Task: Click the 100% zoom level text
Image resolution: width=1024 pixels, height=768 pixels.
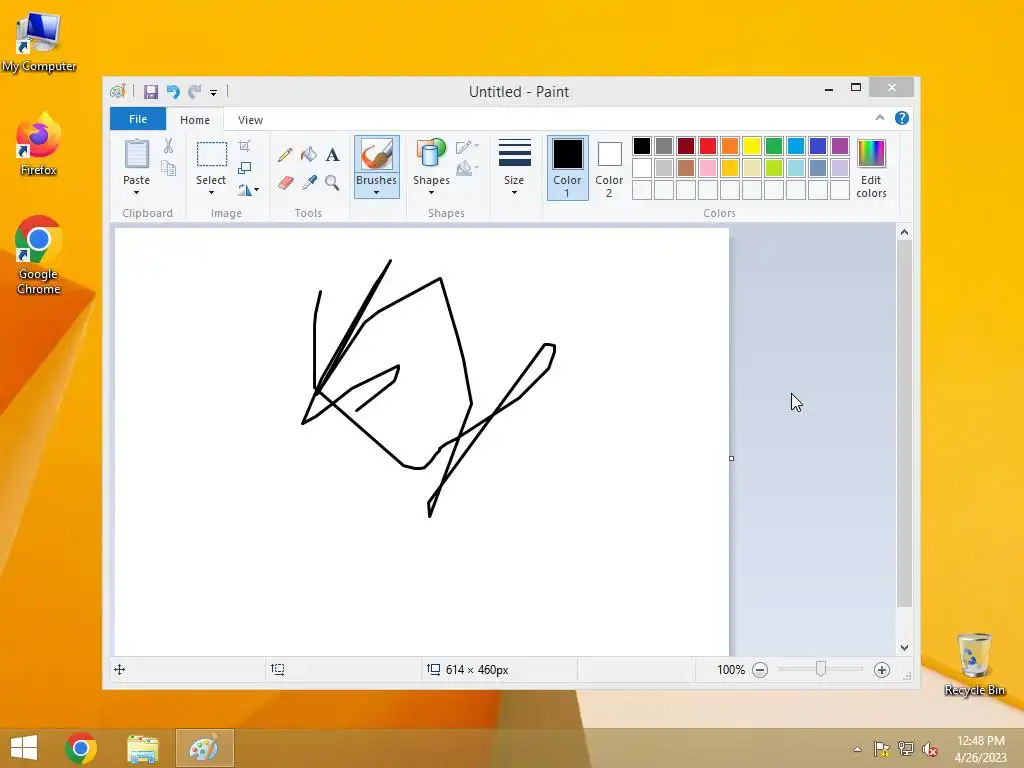Action: click(x=731, y=670)
